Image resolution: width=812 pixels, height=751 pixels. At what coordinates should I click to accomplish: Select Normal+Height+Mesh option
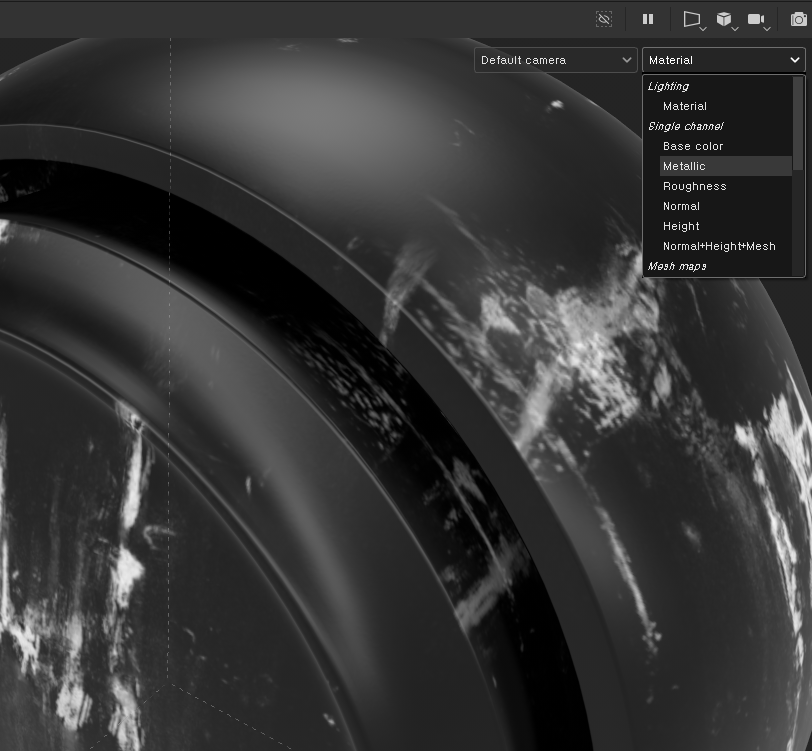726,246
